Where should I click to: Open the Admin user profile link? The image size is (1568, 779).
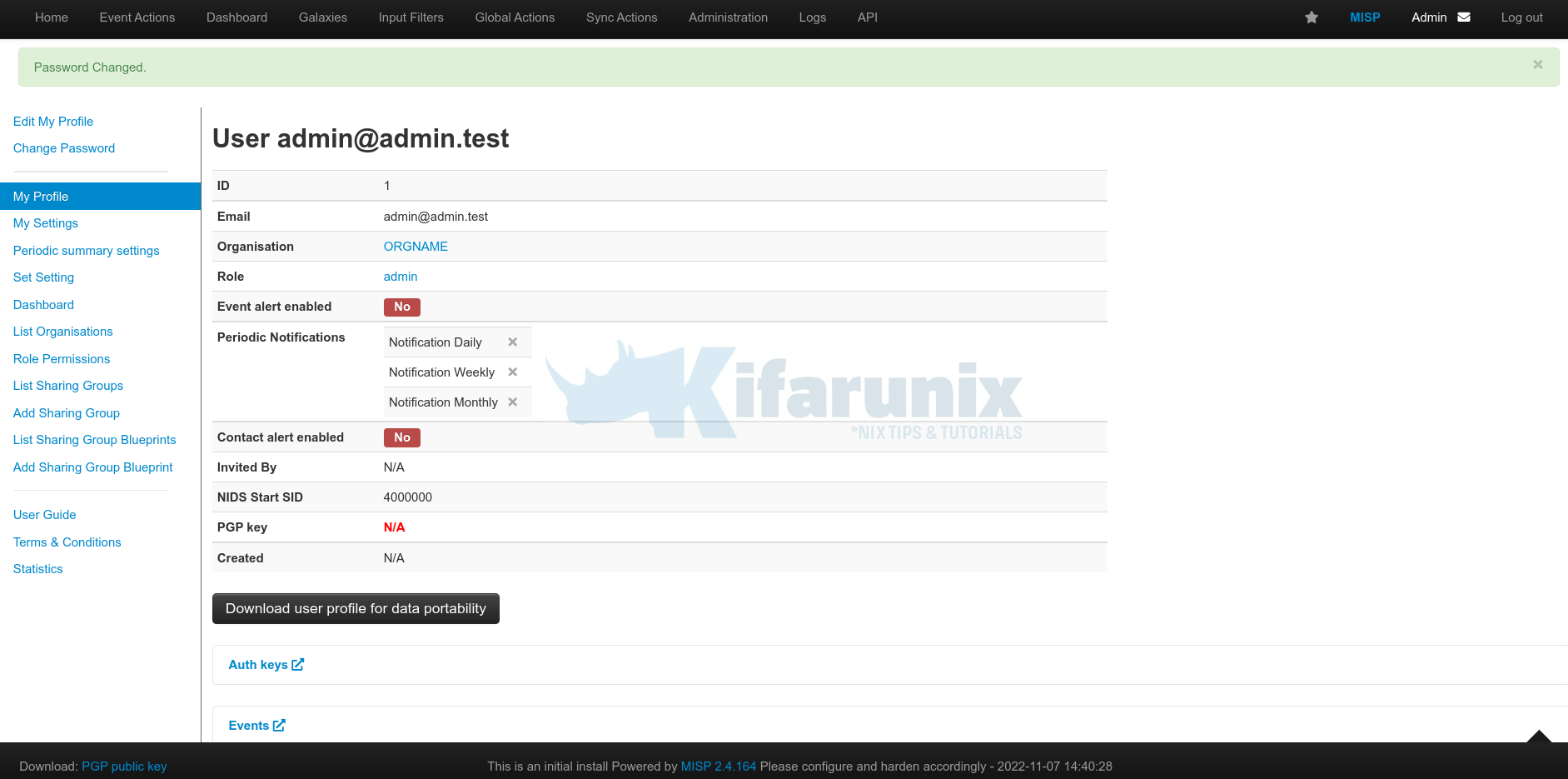pos(1429,17)
